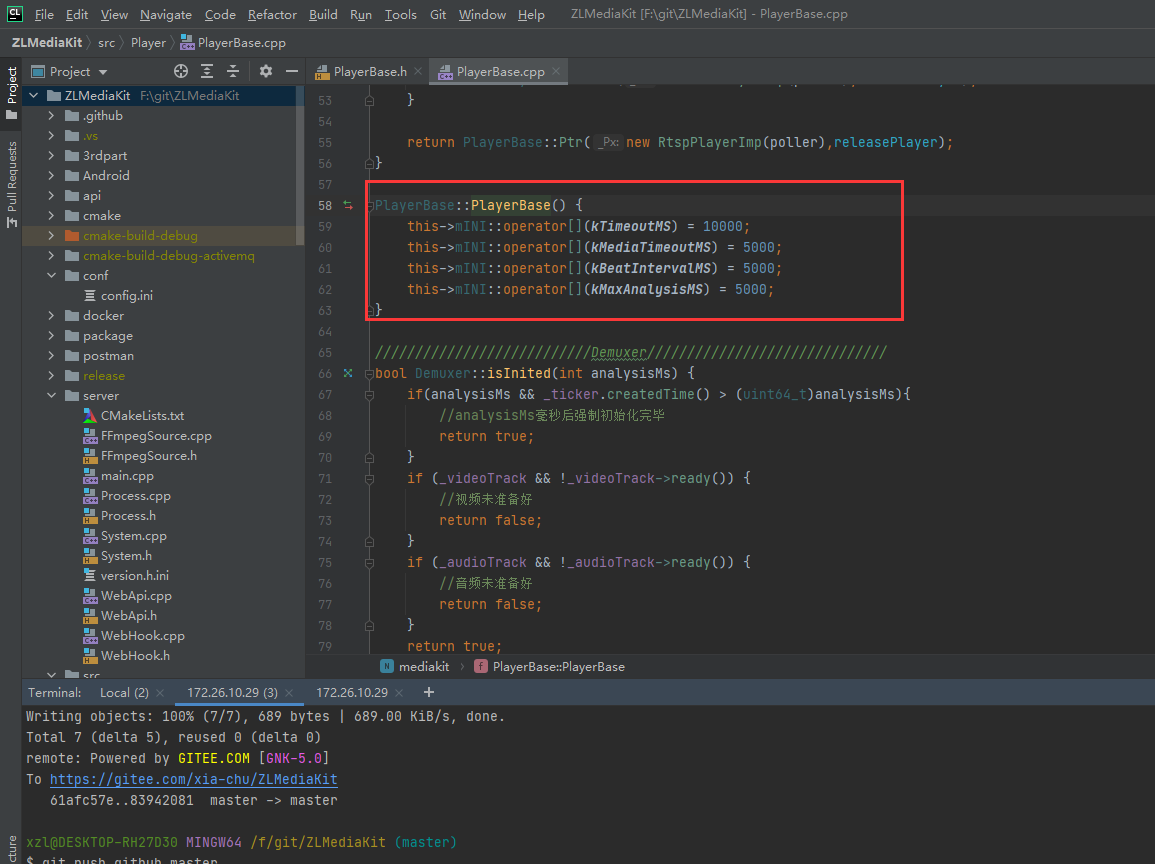Open the Refactor menu
The height and width of the screenshot is (864, 1155).
tap(272, 14)
